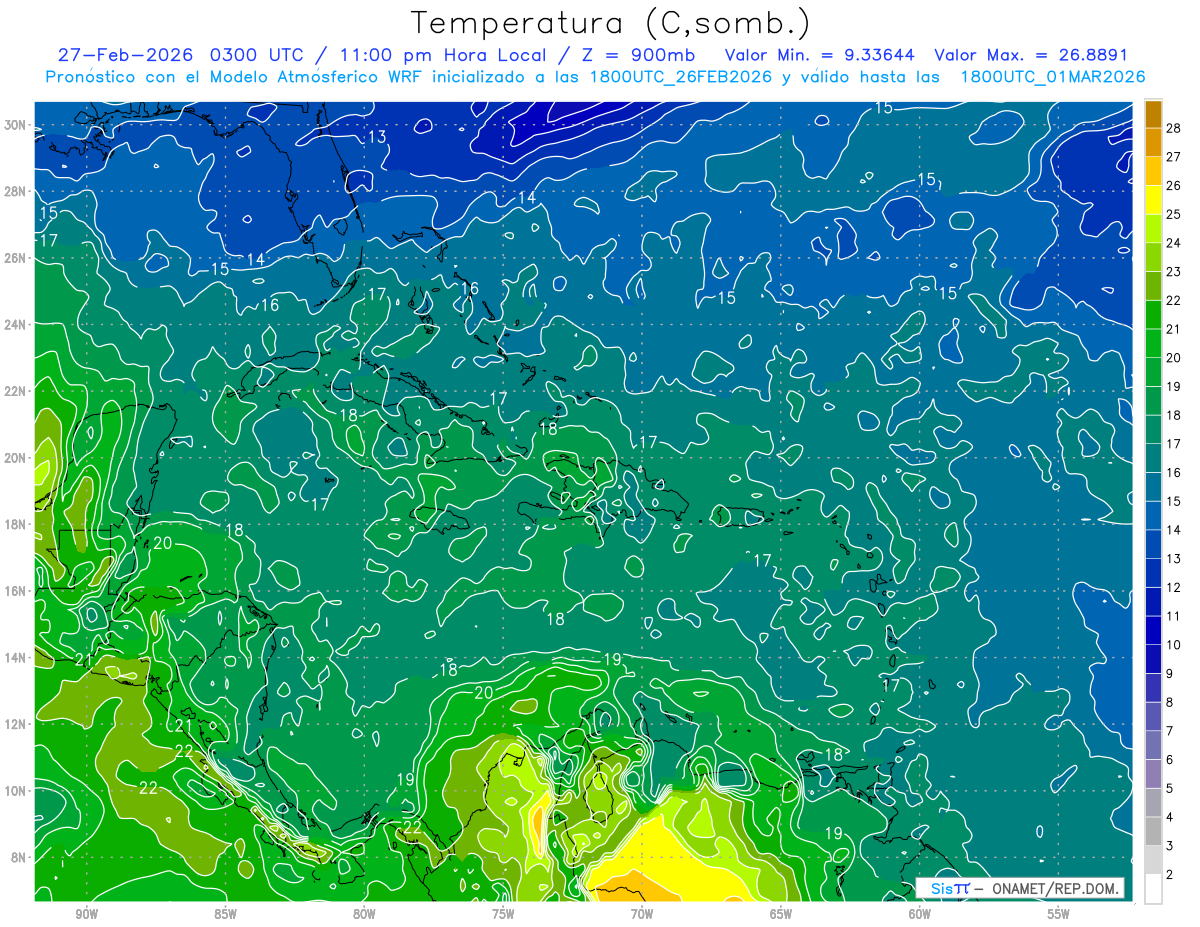Click legend scale value 10

coord(1174,645)
